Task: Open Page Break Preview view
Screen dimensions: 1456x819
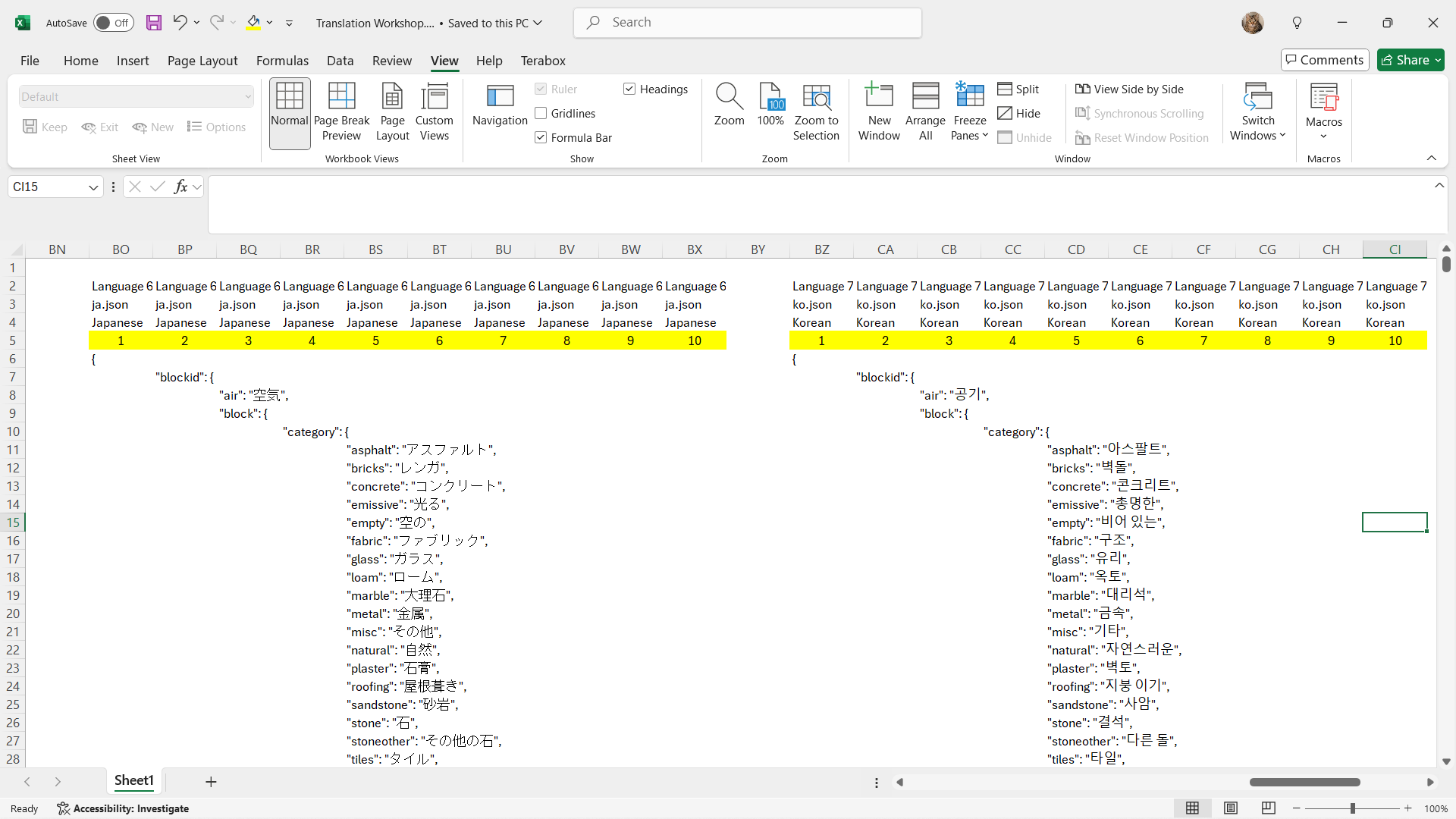Action: coord(341,112)
